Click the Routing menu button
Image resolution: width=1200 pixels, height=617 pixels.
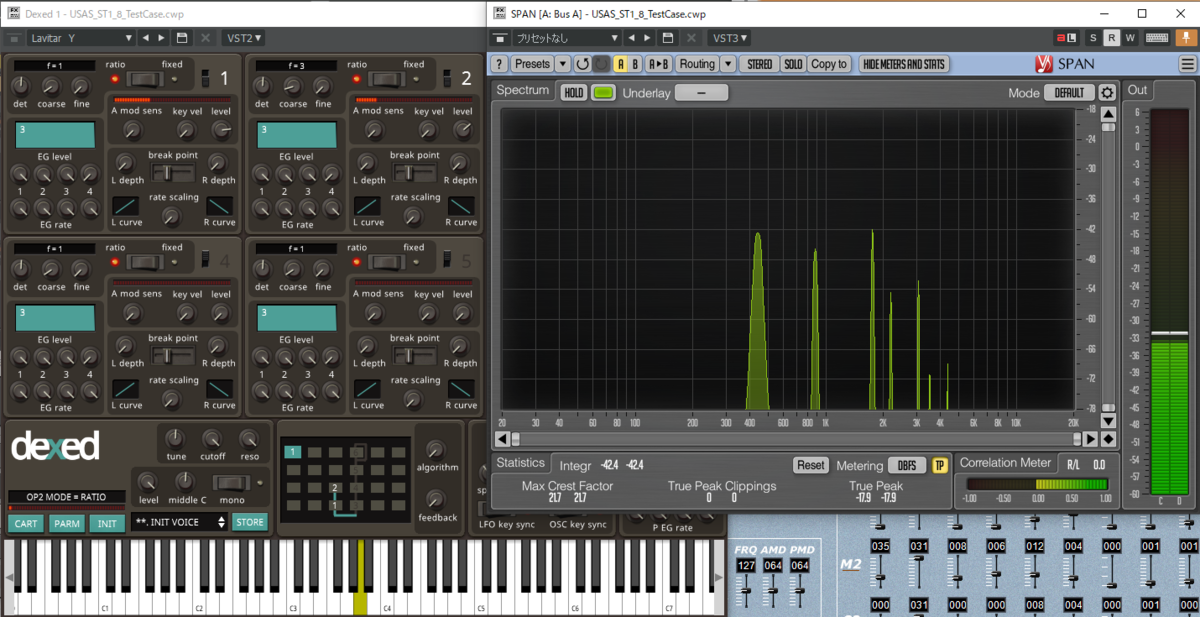tap(697, 64)
